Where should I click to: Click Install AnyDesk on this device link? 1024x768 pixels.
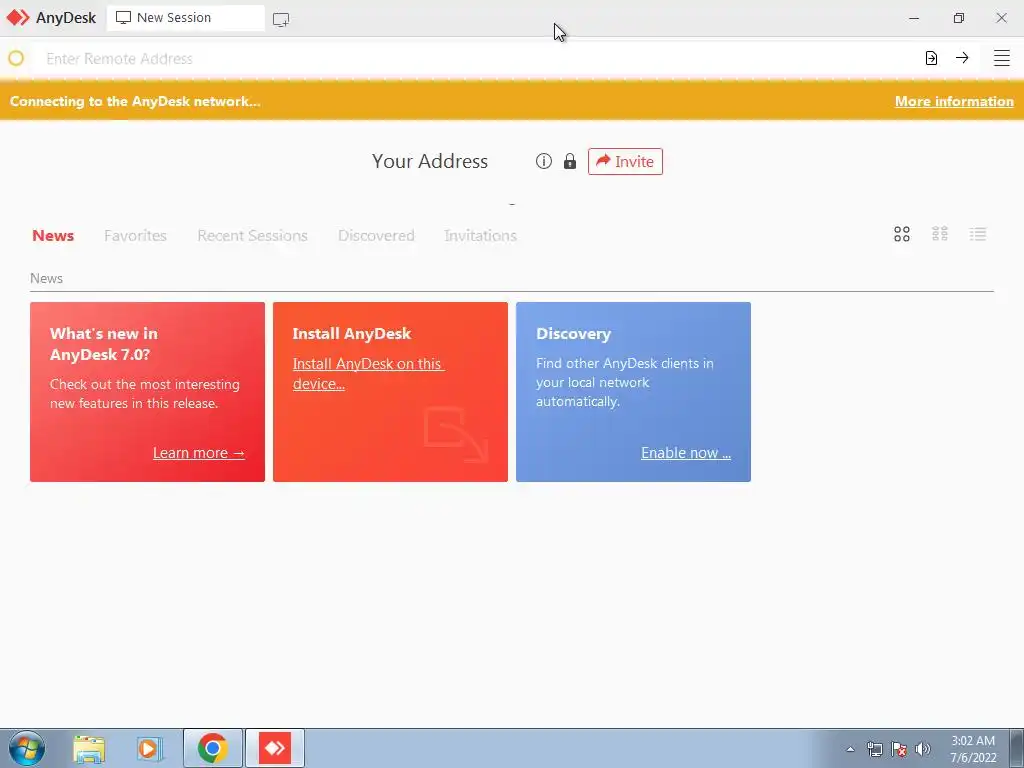coord(368,374)
